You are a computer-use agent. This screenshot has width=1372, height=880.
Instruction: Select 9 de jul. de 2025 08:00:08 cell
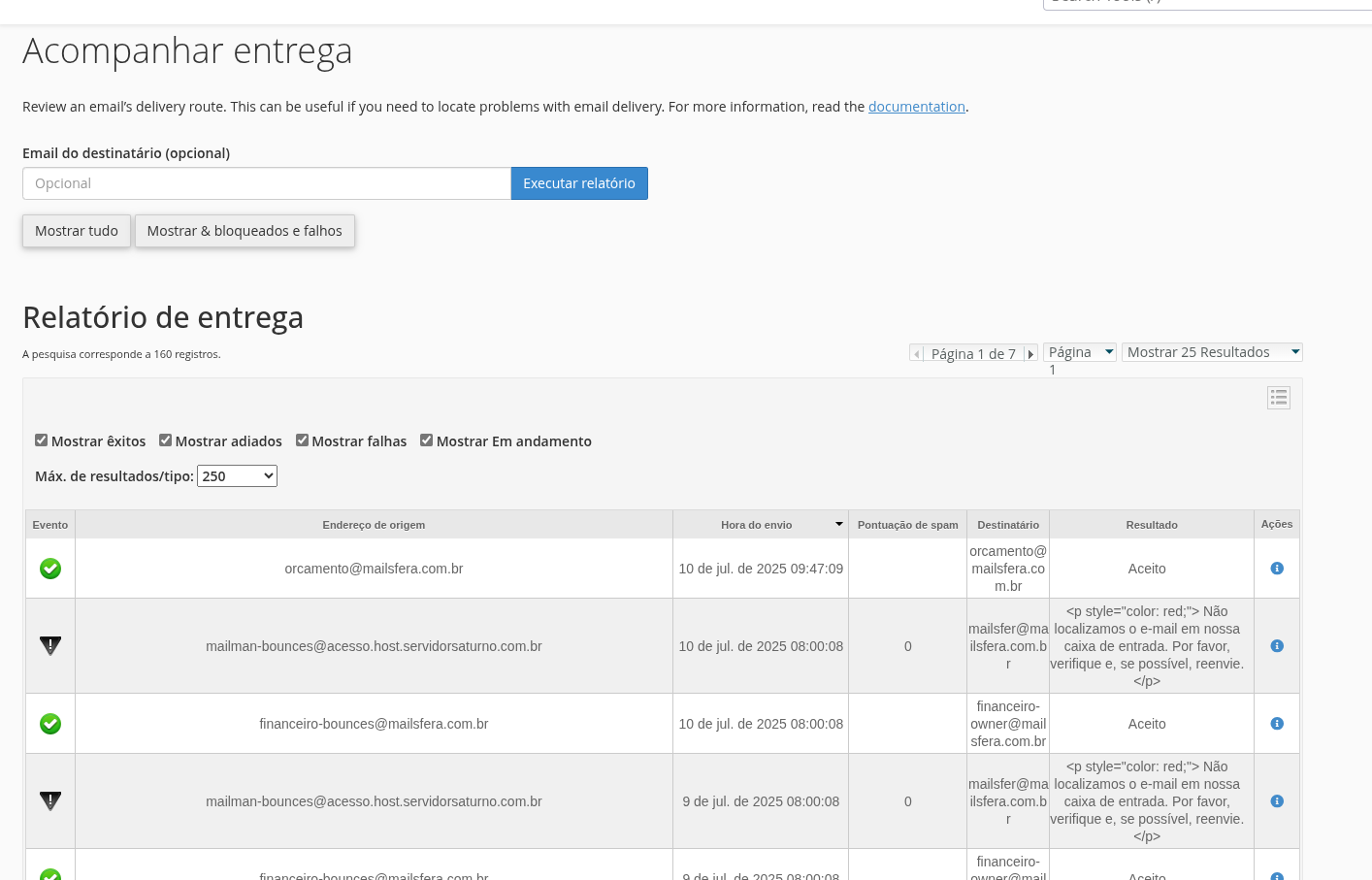point(761,801)
